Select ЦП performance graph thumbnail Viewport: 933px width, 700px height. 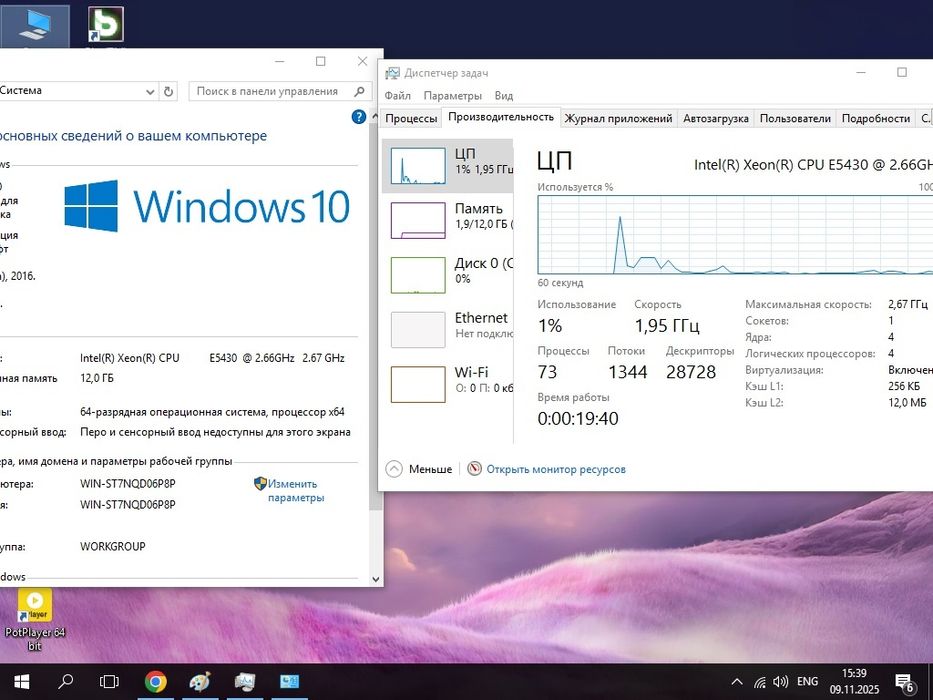click(x=418, y=165)
